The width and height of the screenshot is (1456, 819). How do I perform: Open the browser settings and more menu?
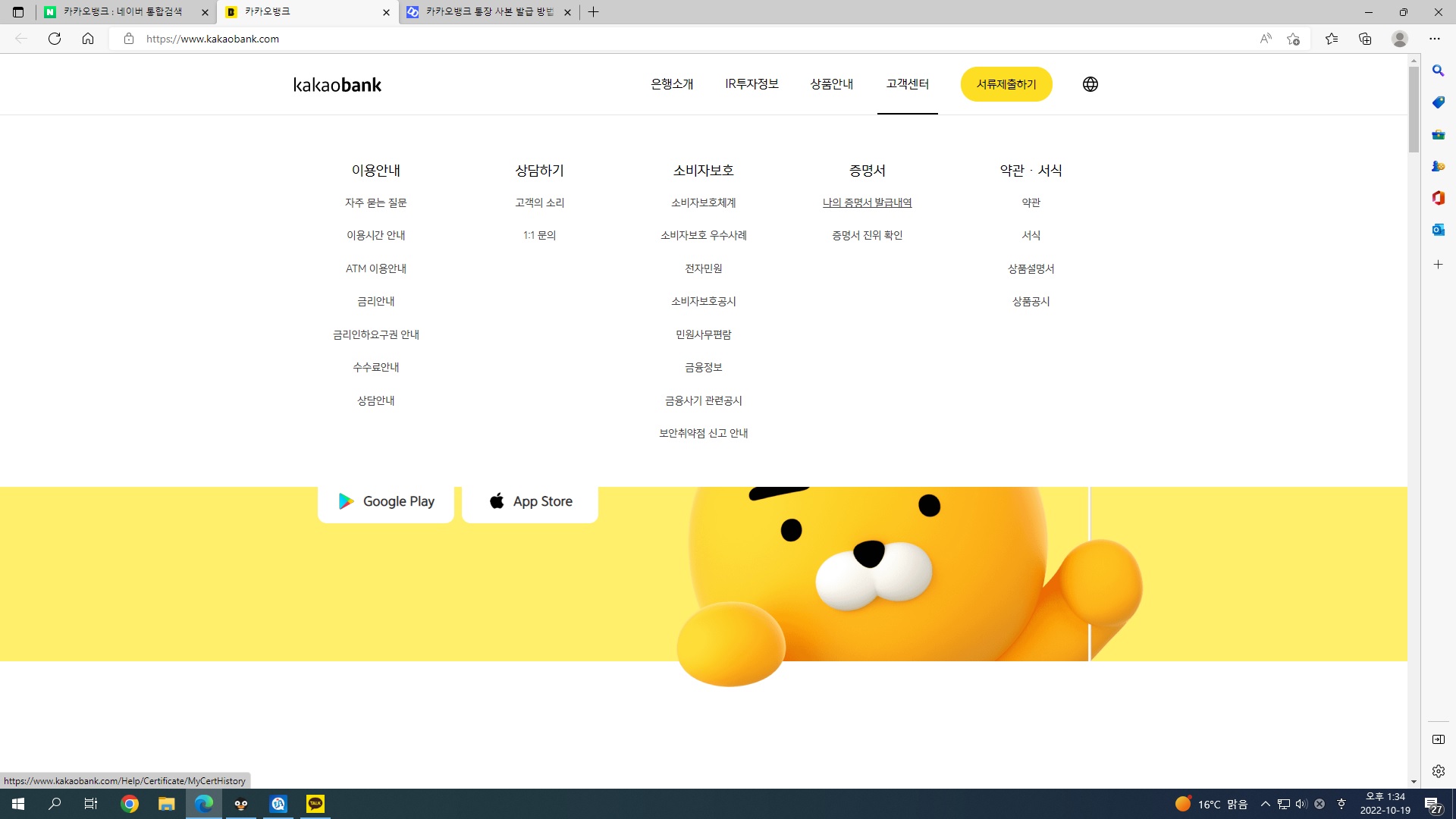click(x=1434, y=39)
